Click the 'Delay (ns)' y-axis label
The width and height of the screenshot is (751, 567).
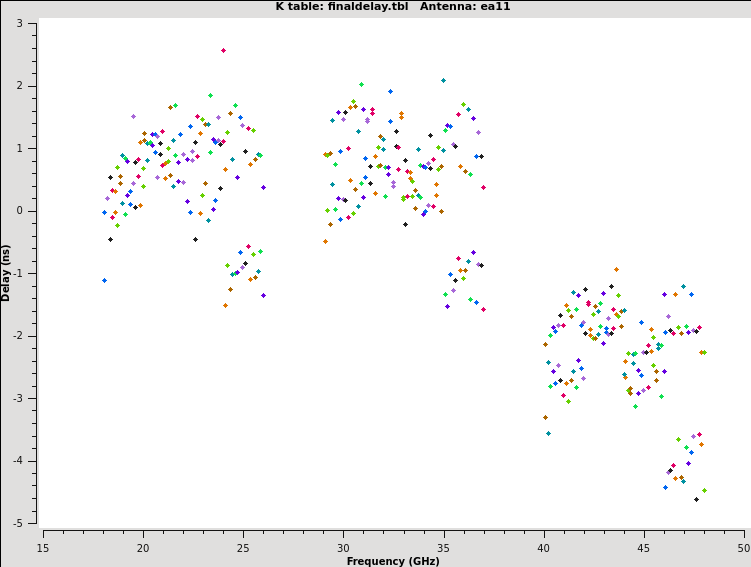[7, 272]
